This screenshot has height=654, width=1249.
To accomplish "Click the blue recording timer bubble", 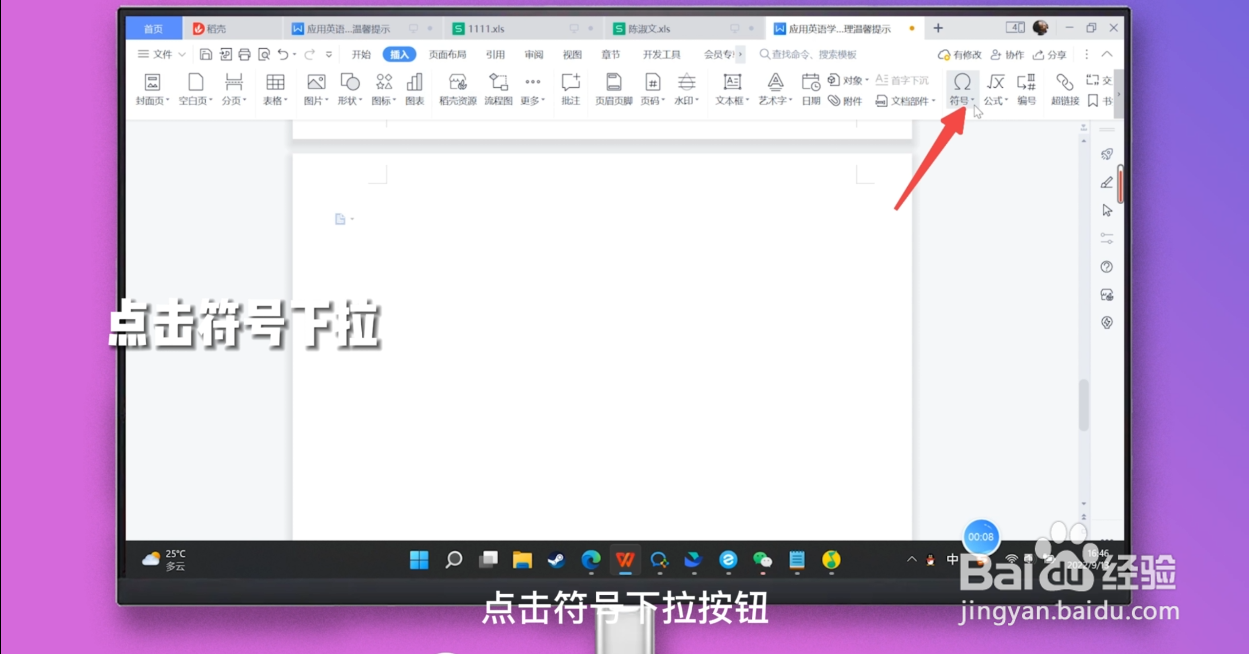I will (x=980, y=536).
